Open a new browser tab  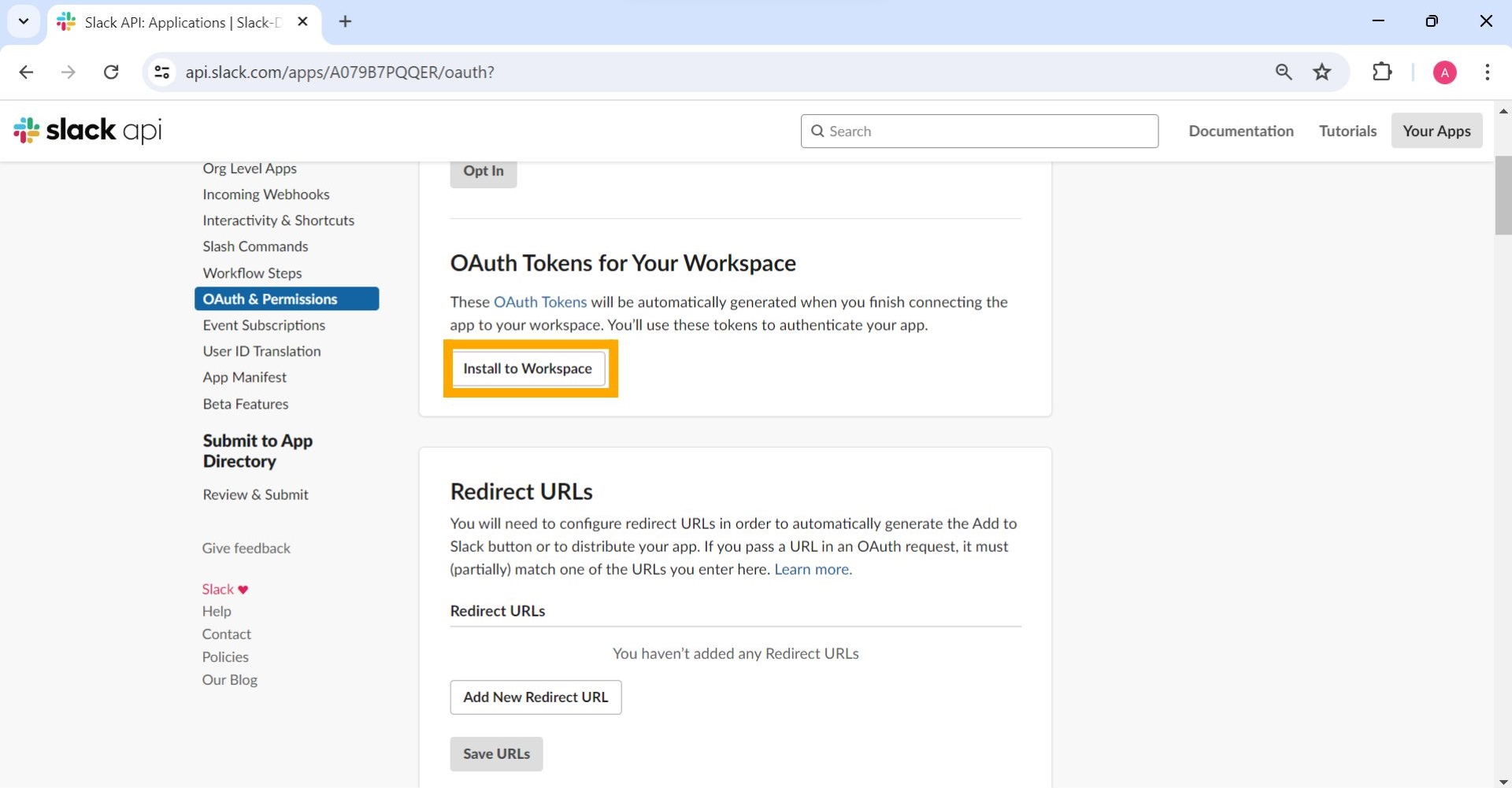pos(345,22)
